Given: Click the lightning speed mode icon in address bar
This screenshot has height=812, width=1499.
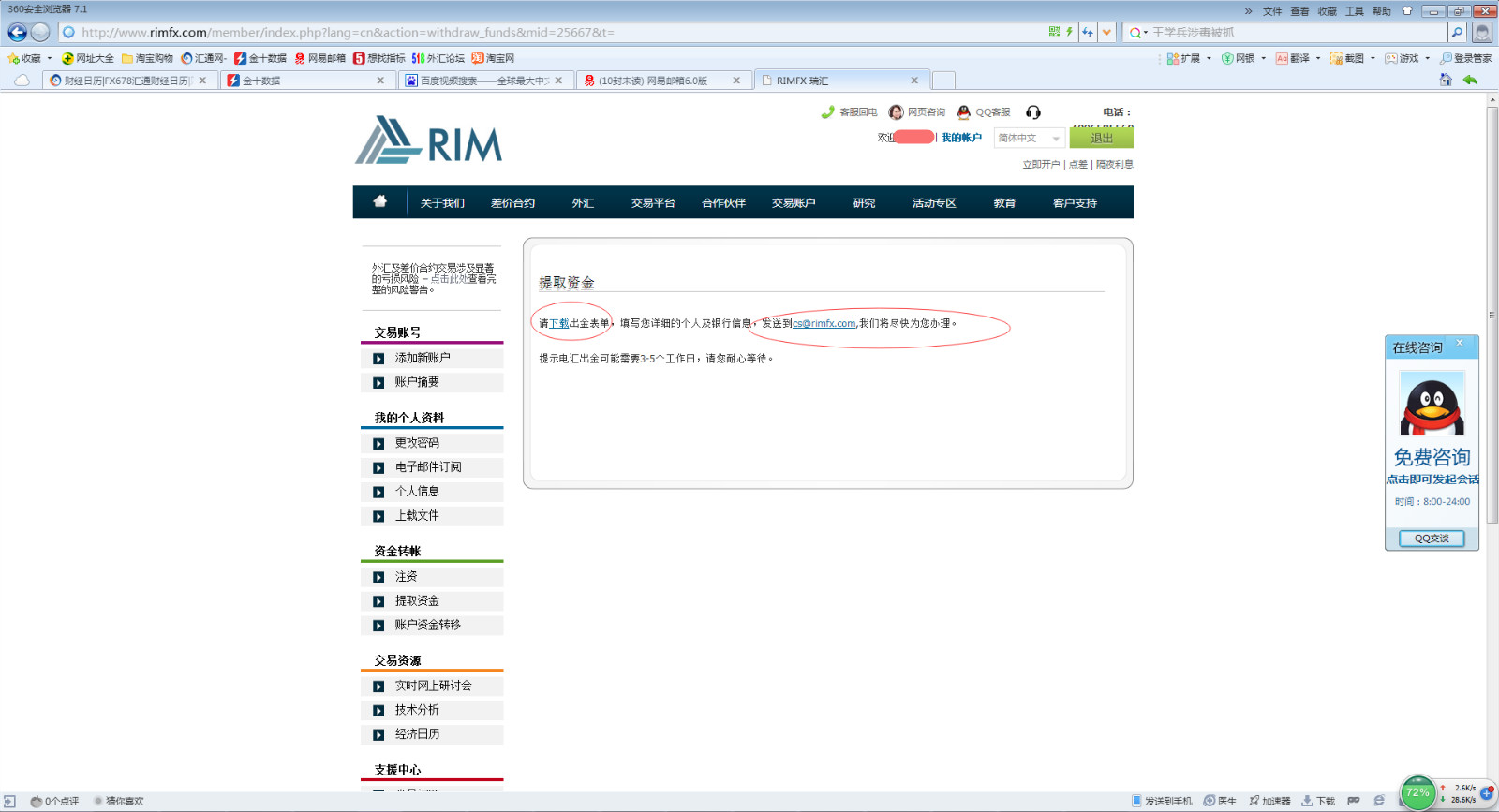Looking at the screenshot, I should pyautogui.click(x=1069, y=32).
